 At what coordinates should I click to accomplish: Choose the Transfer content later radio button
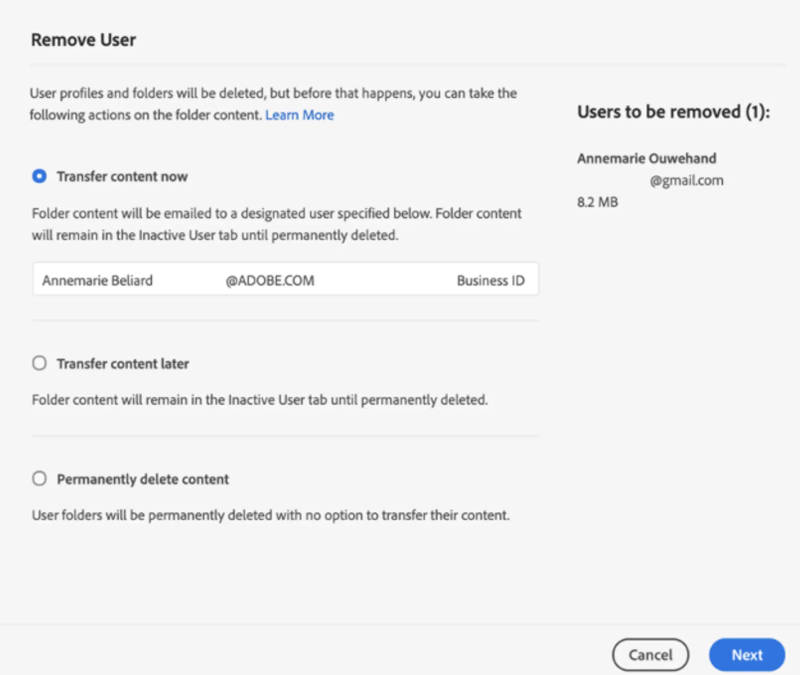(x=39, y=364)
